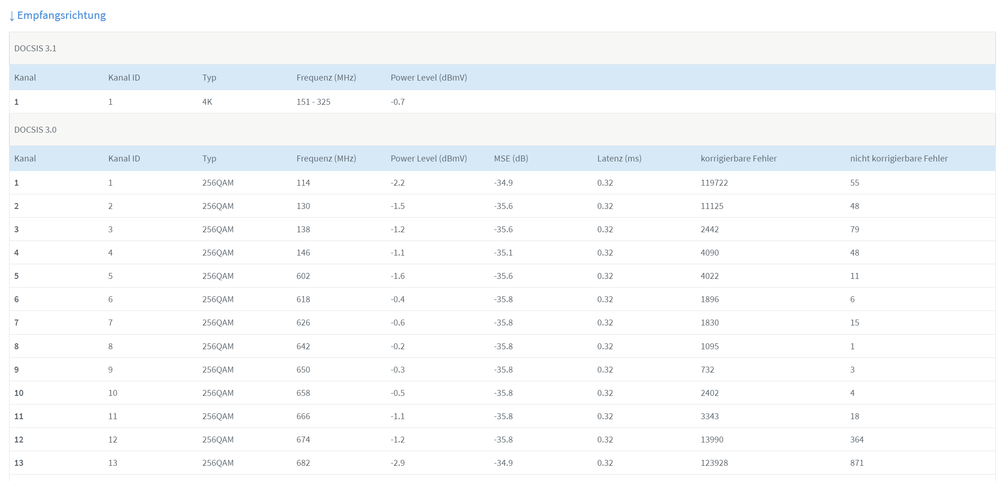Select the uncorrectable errors value 871
999x481 pixels.
click(856, 463)
